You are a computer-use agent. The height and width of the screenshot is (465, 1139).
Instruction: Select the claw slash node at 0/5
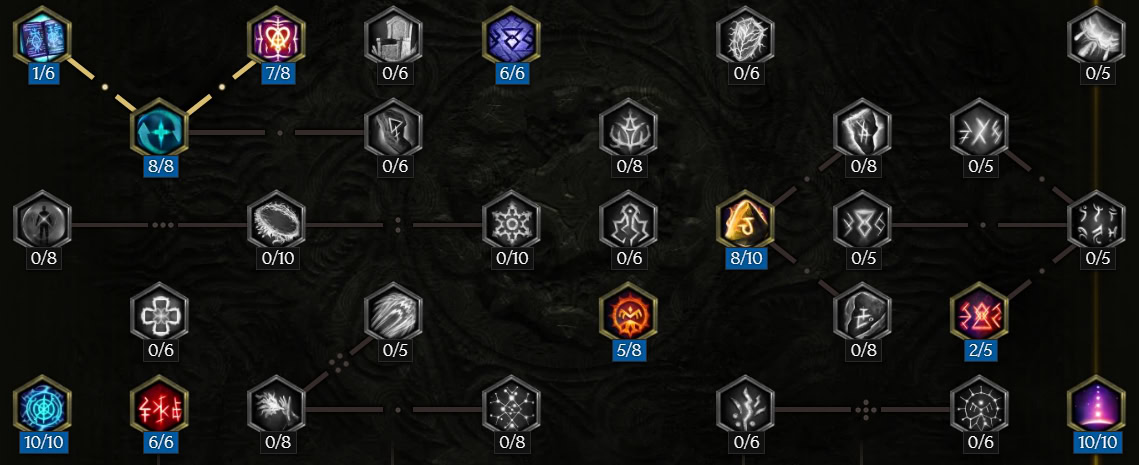tap(394, 312)
